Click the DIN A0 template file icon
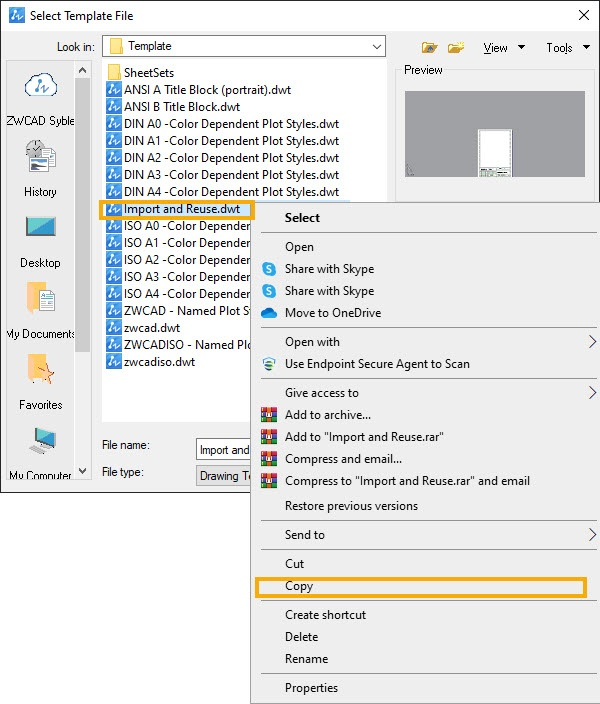 114,123
